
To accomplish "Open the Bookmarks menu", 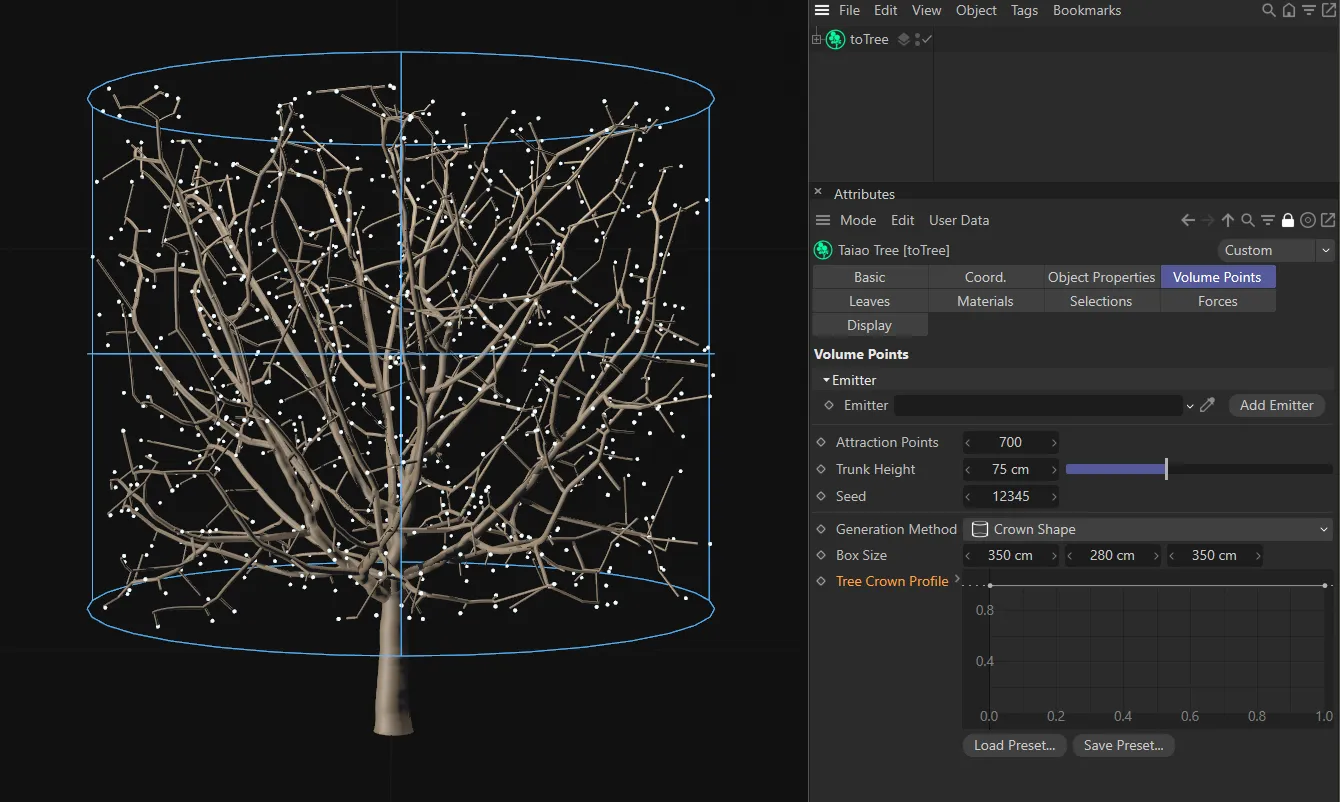I will tap(1086, 10).
